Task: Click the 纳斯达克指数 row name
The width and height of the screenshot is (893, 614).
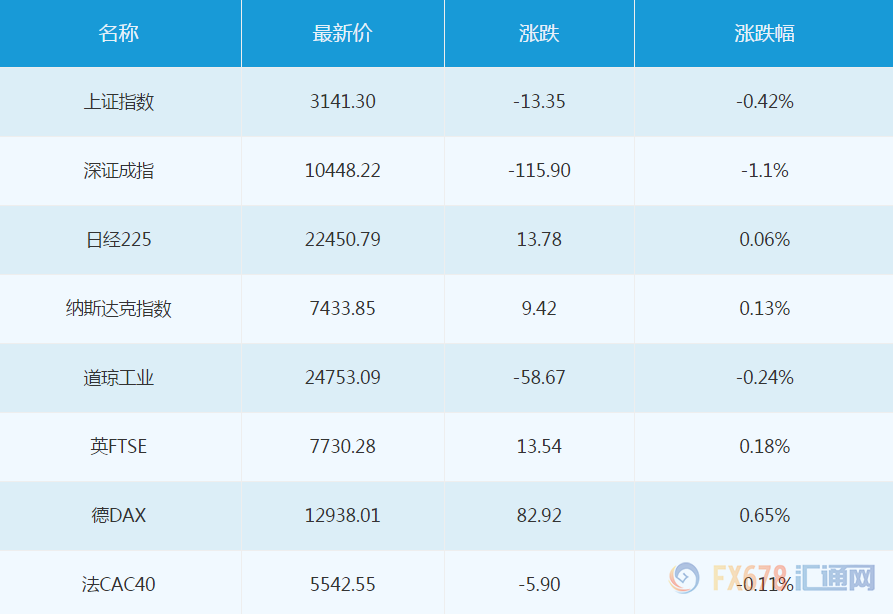Action: (x=119, y=308)
